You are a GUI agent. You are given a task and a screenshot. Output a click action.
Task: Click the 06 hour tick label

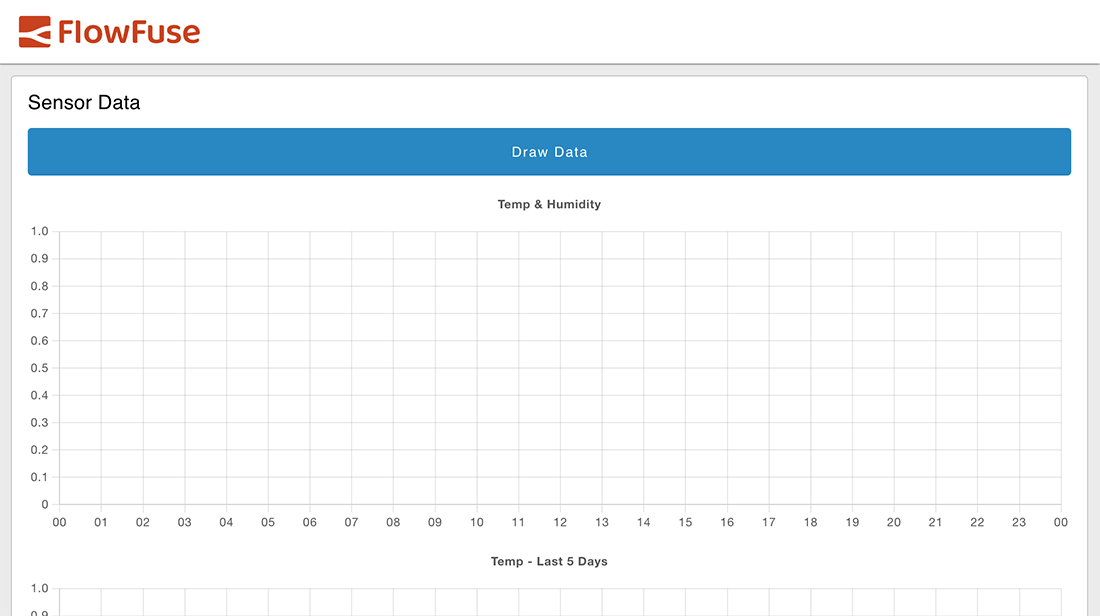(x=310, y=522)
